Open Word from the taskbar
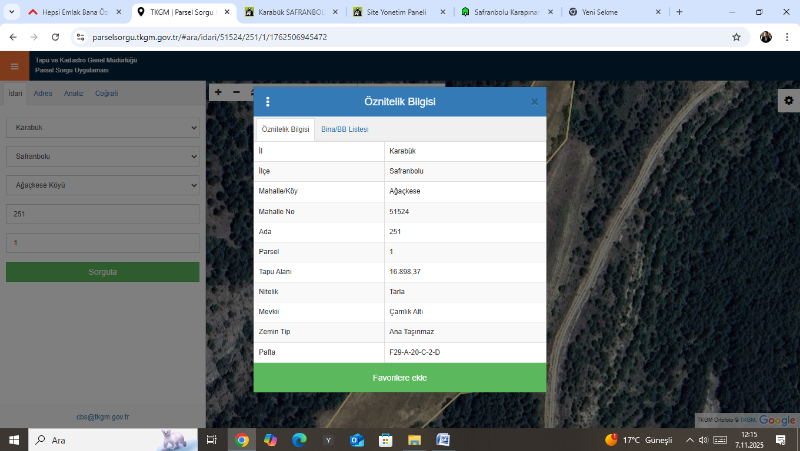The height and width of the screenshot is (451, 800). [443, 440]
